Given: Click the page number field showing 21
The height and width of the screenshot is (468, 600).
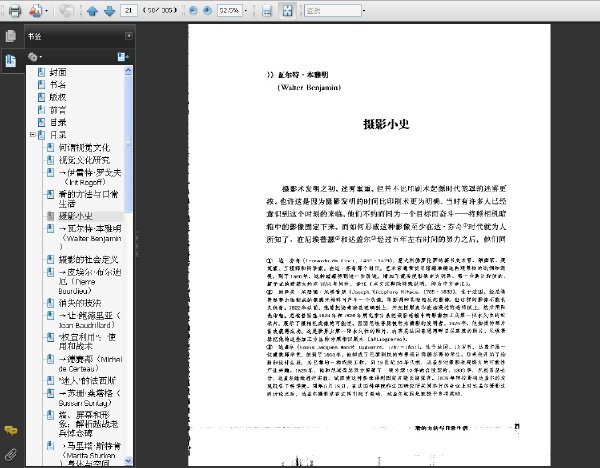Looking at the screenshot, I should [x=129, y=10].
